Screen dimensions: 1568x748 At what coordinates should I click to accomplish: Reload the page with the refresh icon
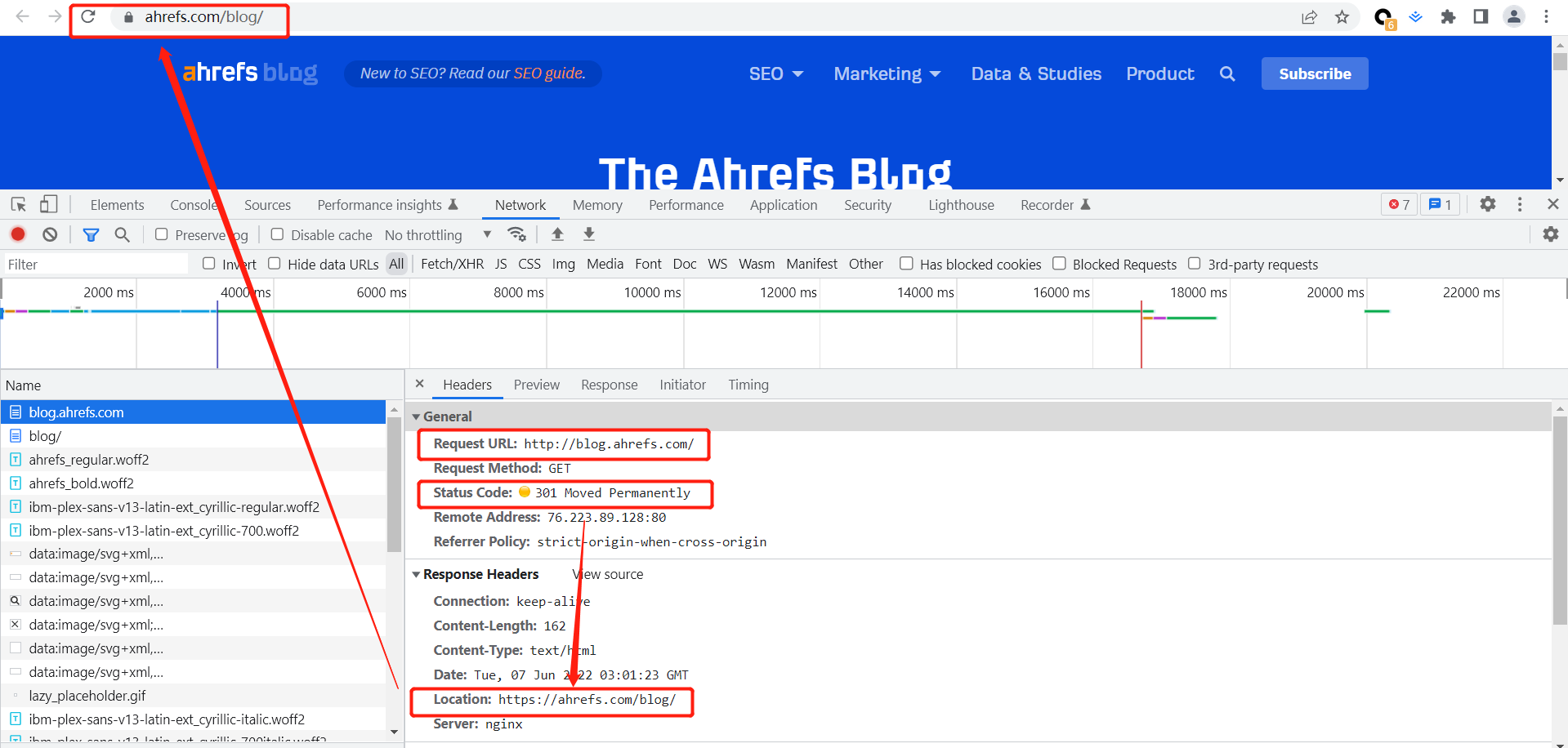[x=88, y=16]
